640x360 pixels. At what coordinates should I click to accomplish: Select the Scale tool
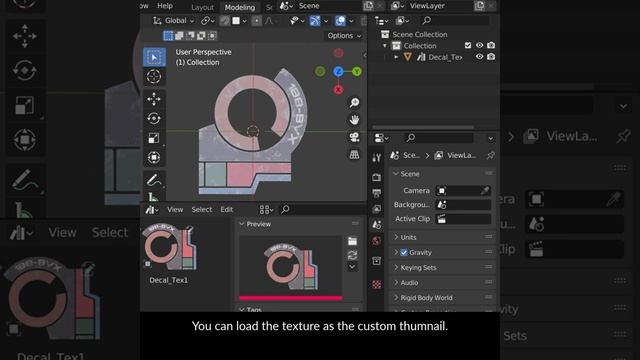(x=154, y=138)
